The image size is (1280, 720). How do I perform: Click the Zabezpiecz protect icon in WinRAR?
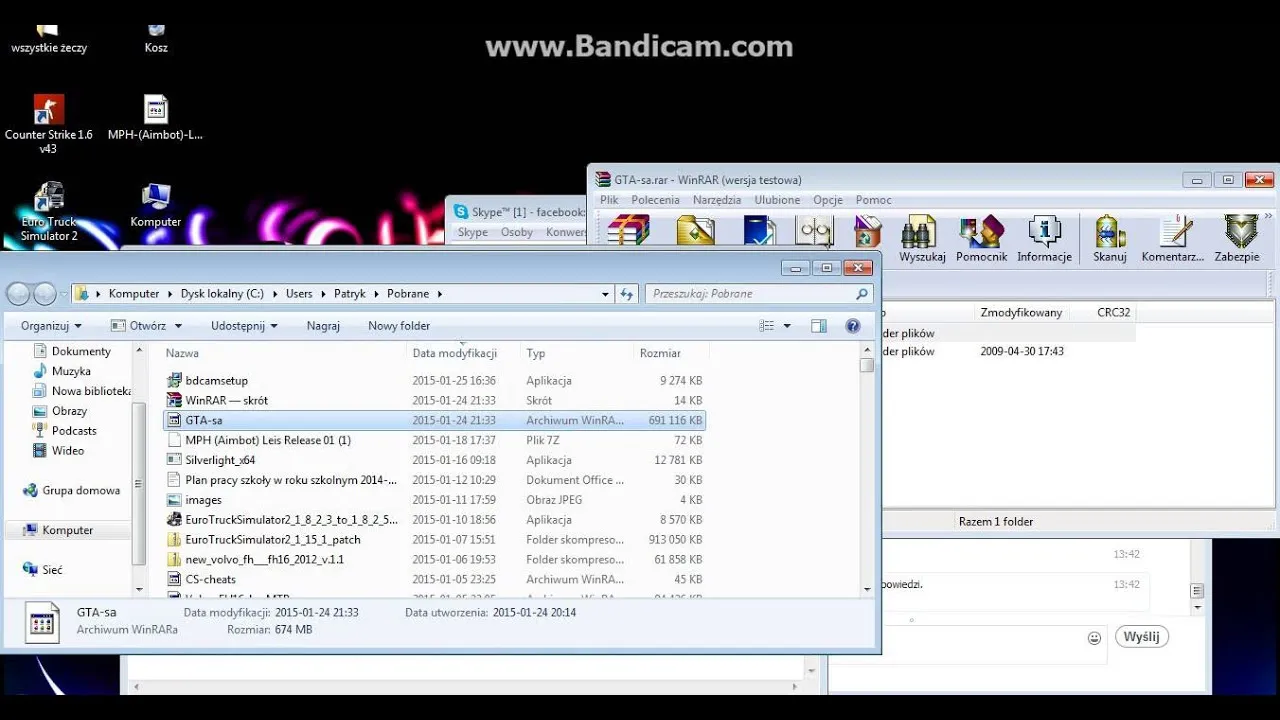coord(1241,231)
